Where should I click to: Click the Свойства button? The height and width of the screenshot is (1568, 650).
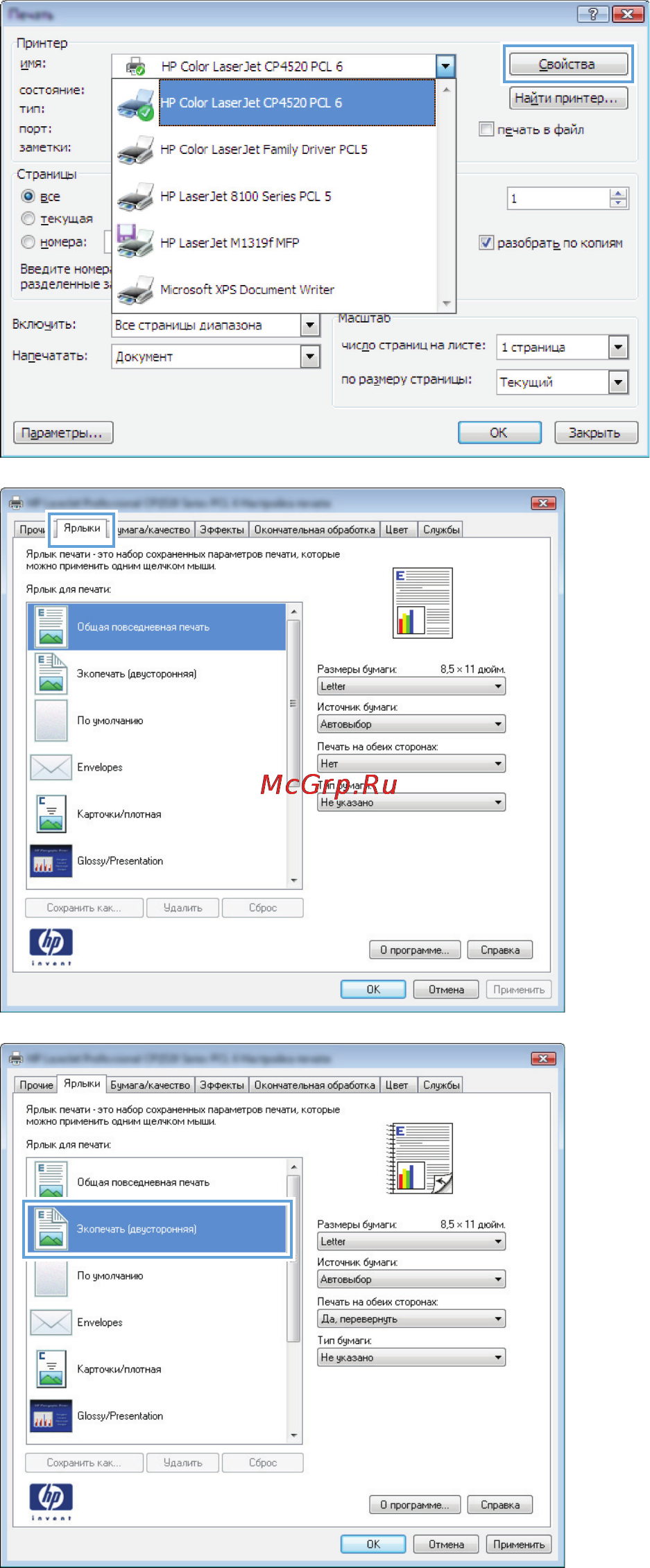(567, 64)
